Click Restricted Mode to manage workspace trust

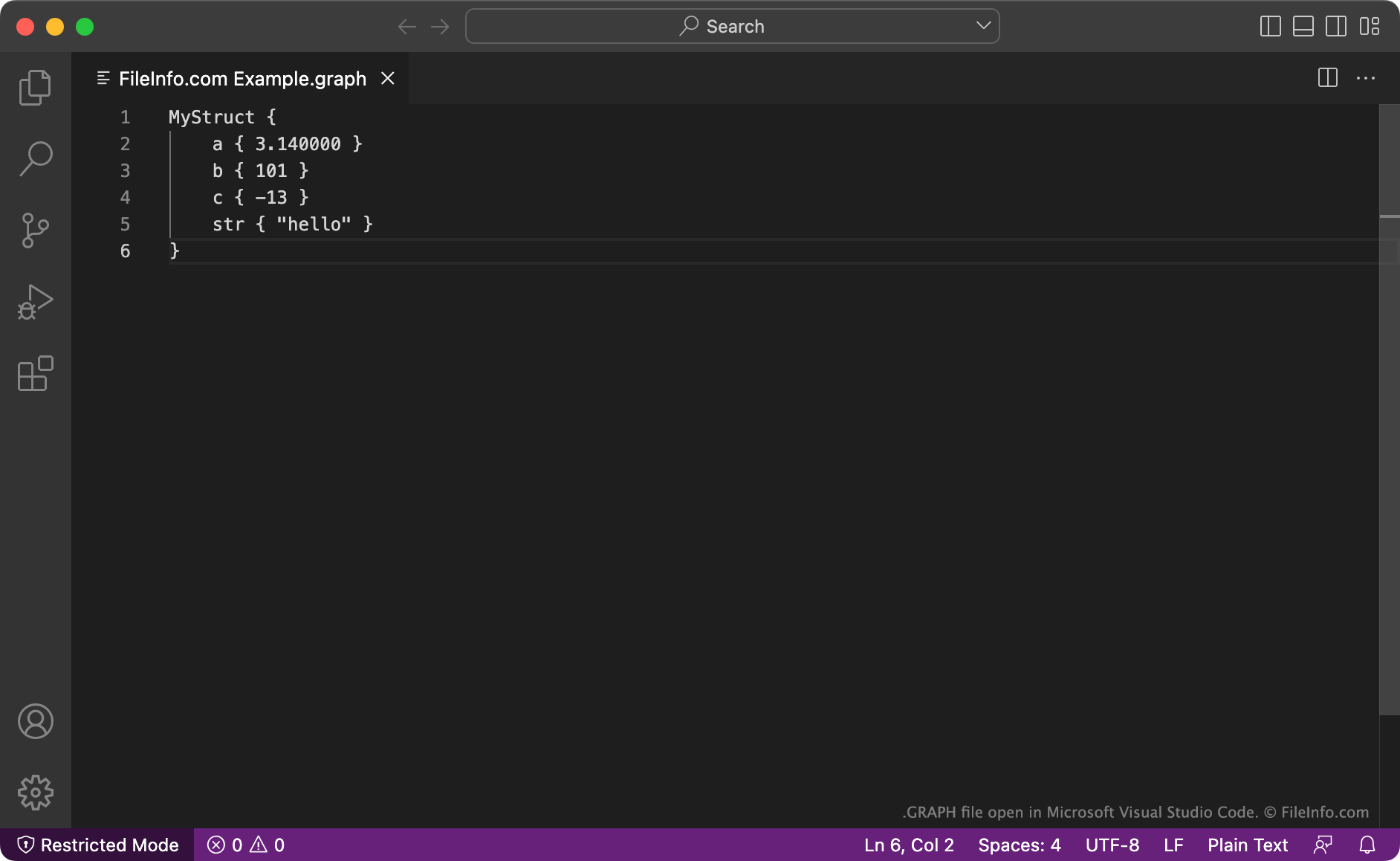click(97, 845)
